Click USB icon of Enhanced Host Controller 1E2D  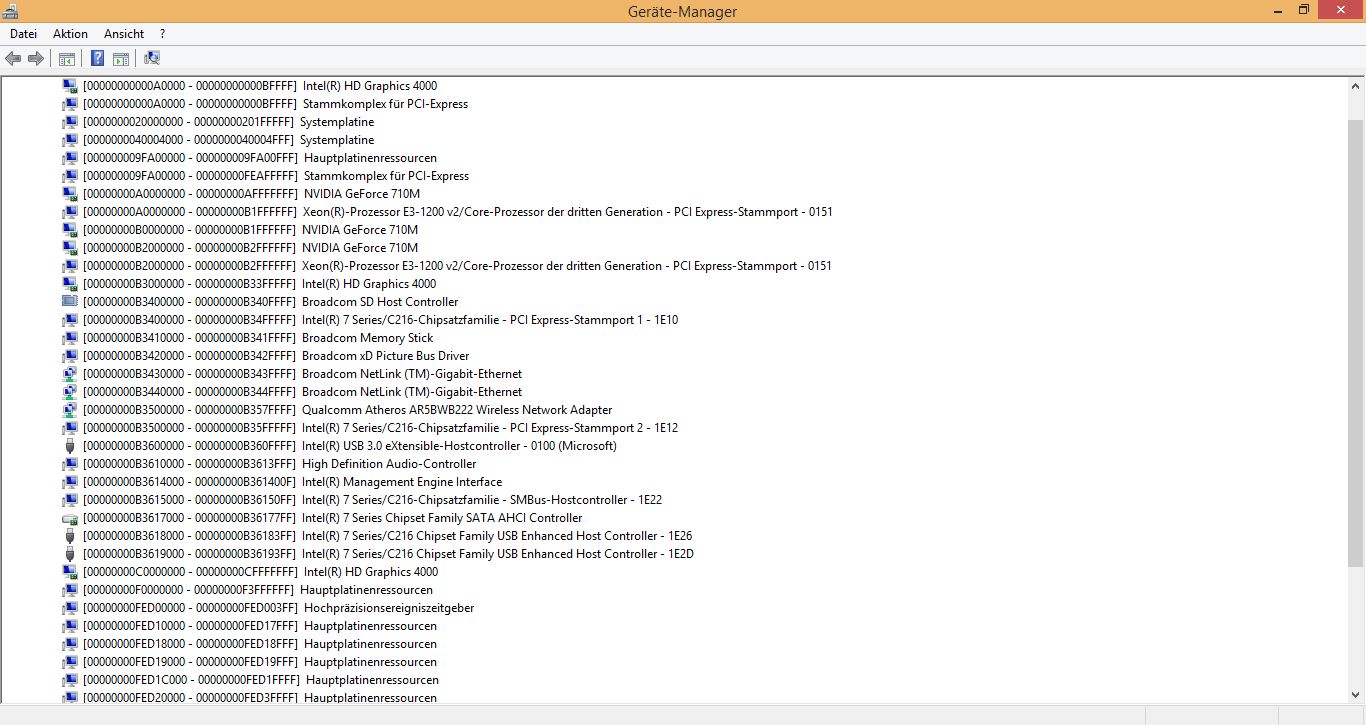click(x=70, y=553)
